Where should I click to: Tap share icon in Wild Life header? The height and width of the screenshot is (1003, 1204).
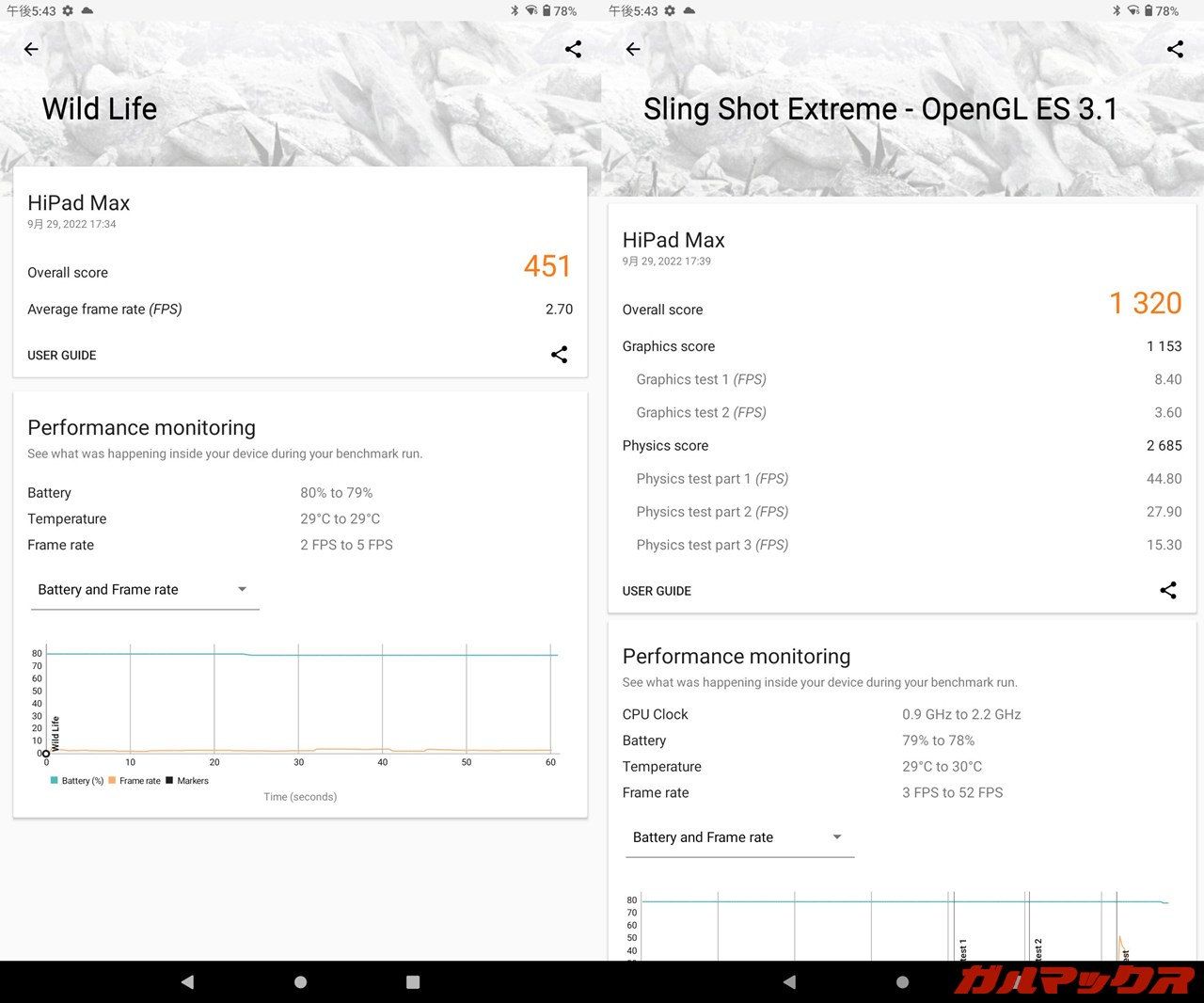tap(573, 49)
